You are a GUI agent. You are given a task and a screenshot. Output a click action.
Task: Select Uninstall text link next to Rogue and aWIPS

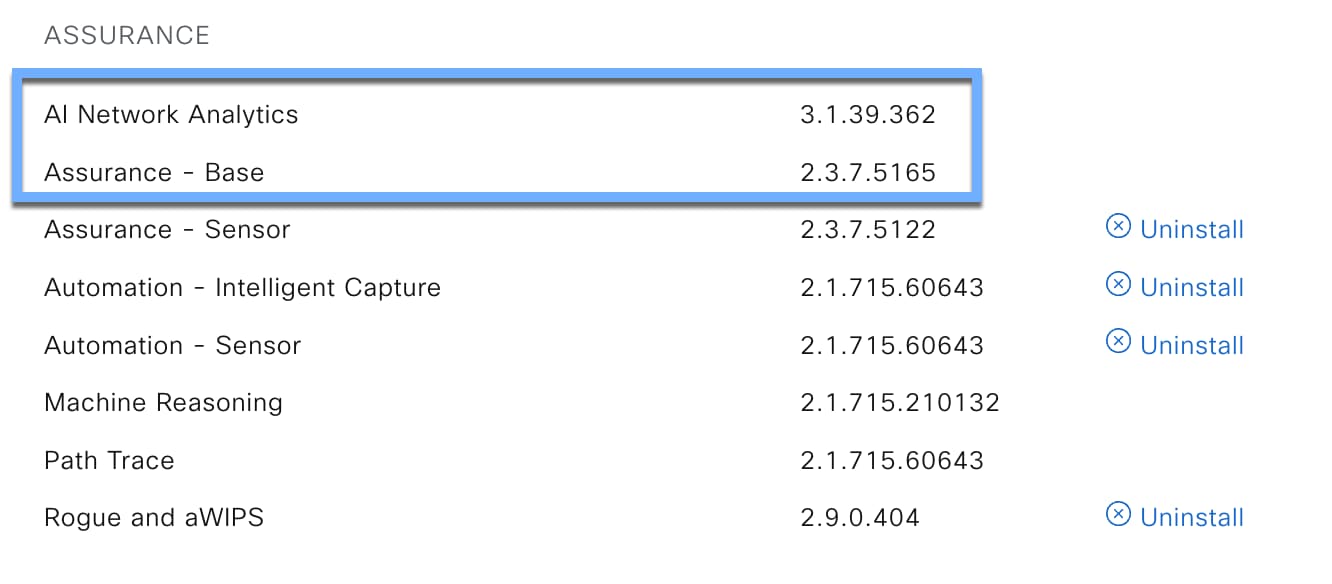coord(1192,518)
